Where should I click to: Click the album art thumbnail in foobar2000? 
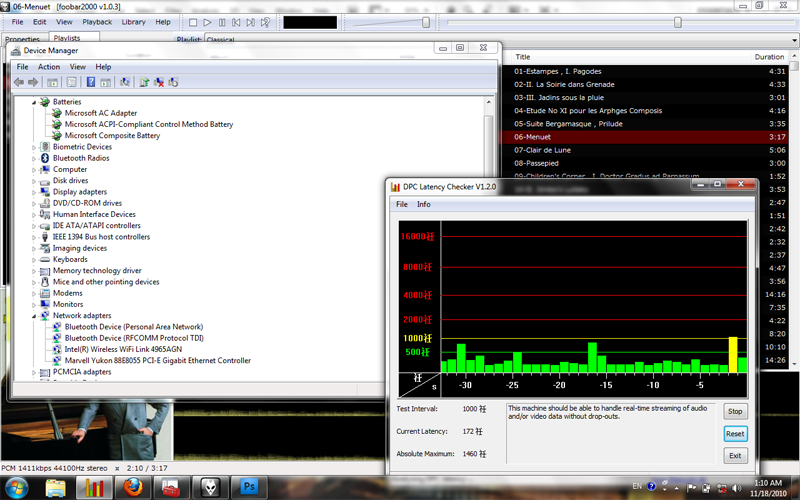click(87, 431)
